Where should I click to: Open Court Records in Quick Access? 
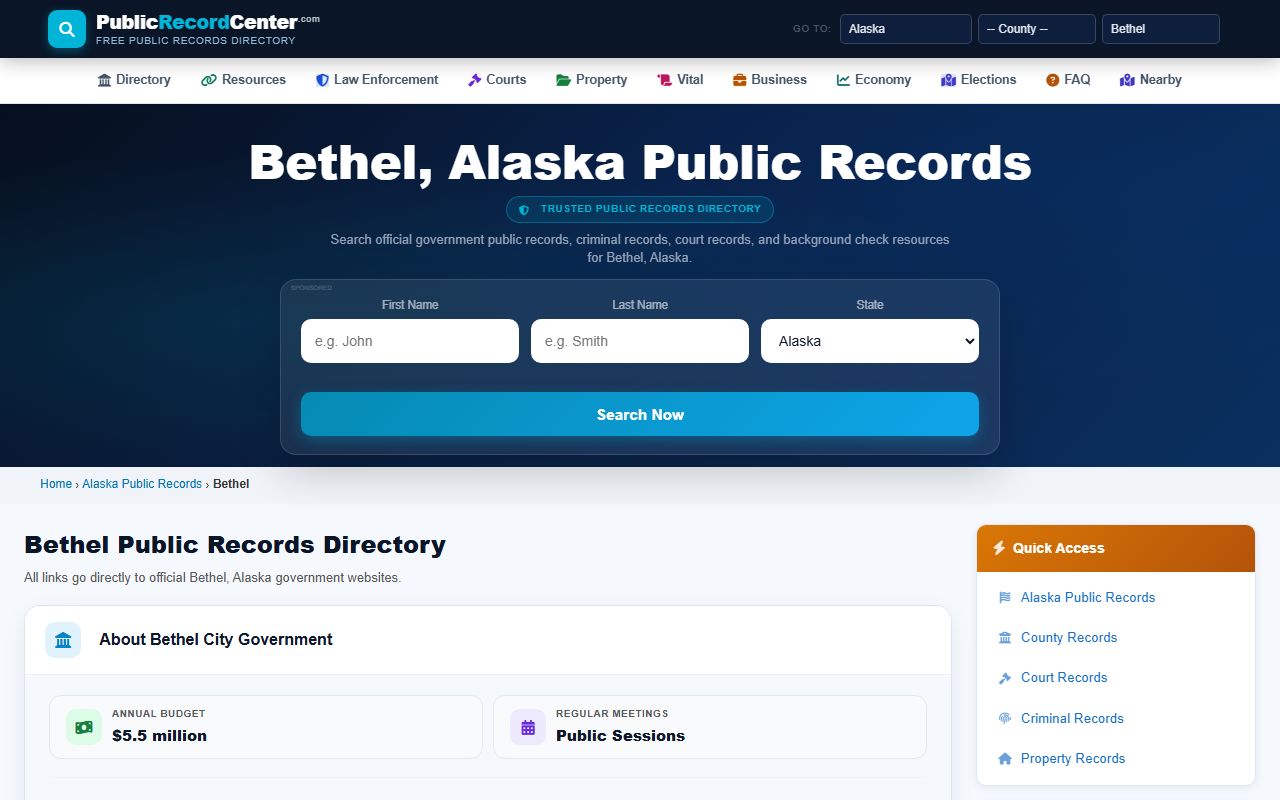[x=1064, y=678]
